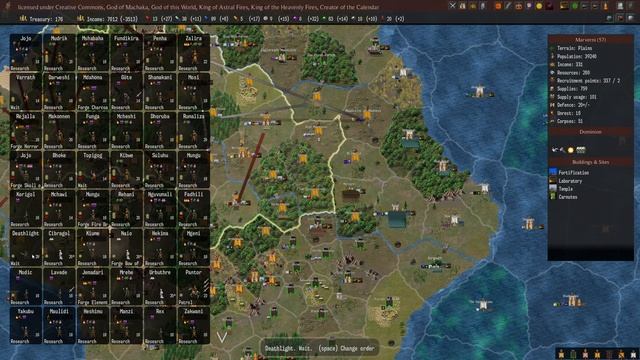This screenshot has height=360, width=640.
Task: Click the Deathlight order hint at bottom
Action: 320,348
